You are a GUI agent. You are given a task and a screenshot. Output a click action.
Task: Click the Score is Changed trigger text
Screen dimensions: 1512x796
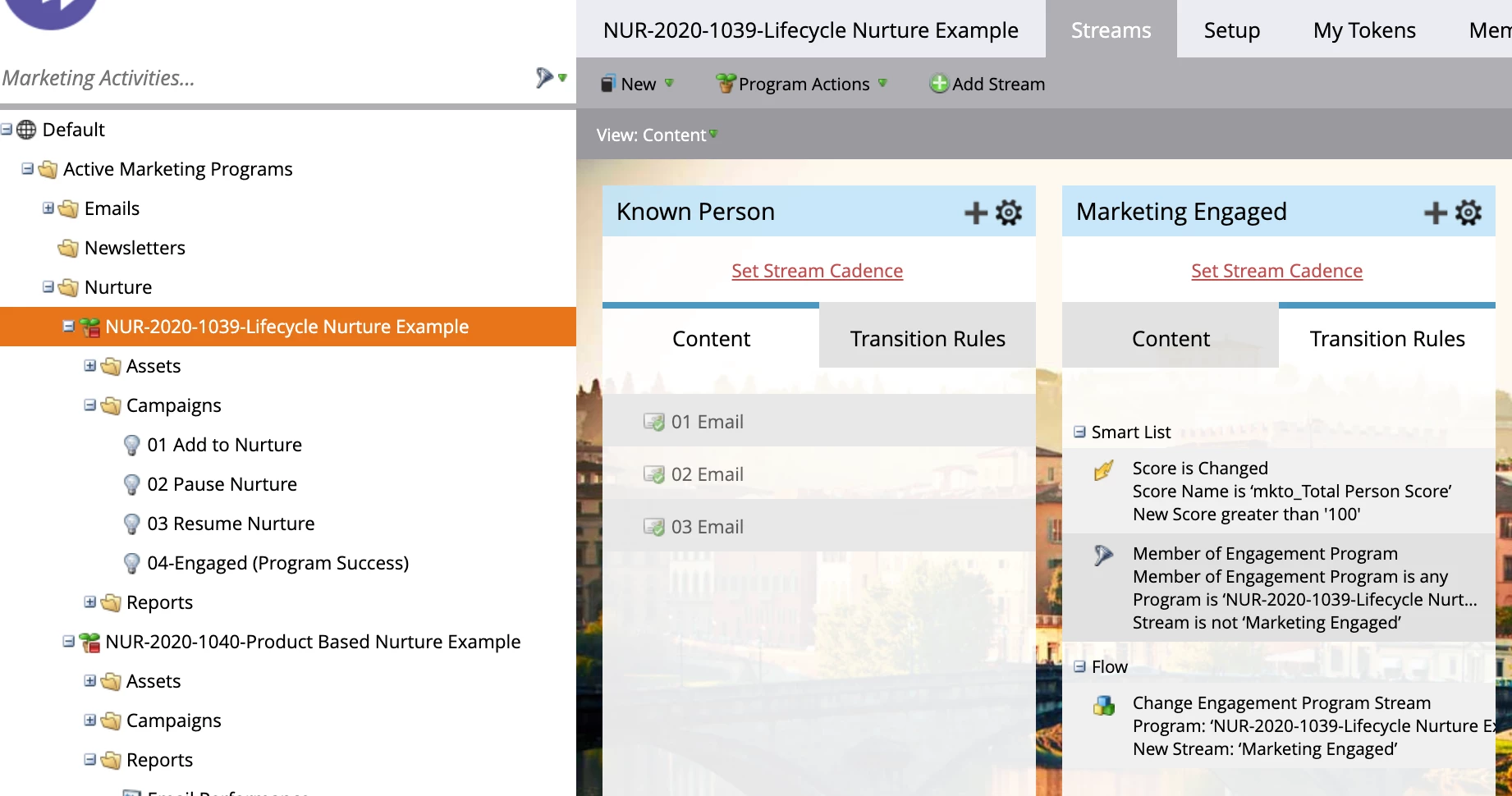(x=1200, y=468)
